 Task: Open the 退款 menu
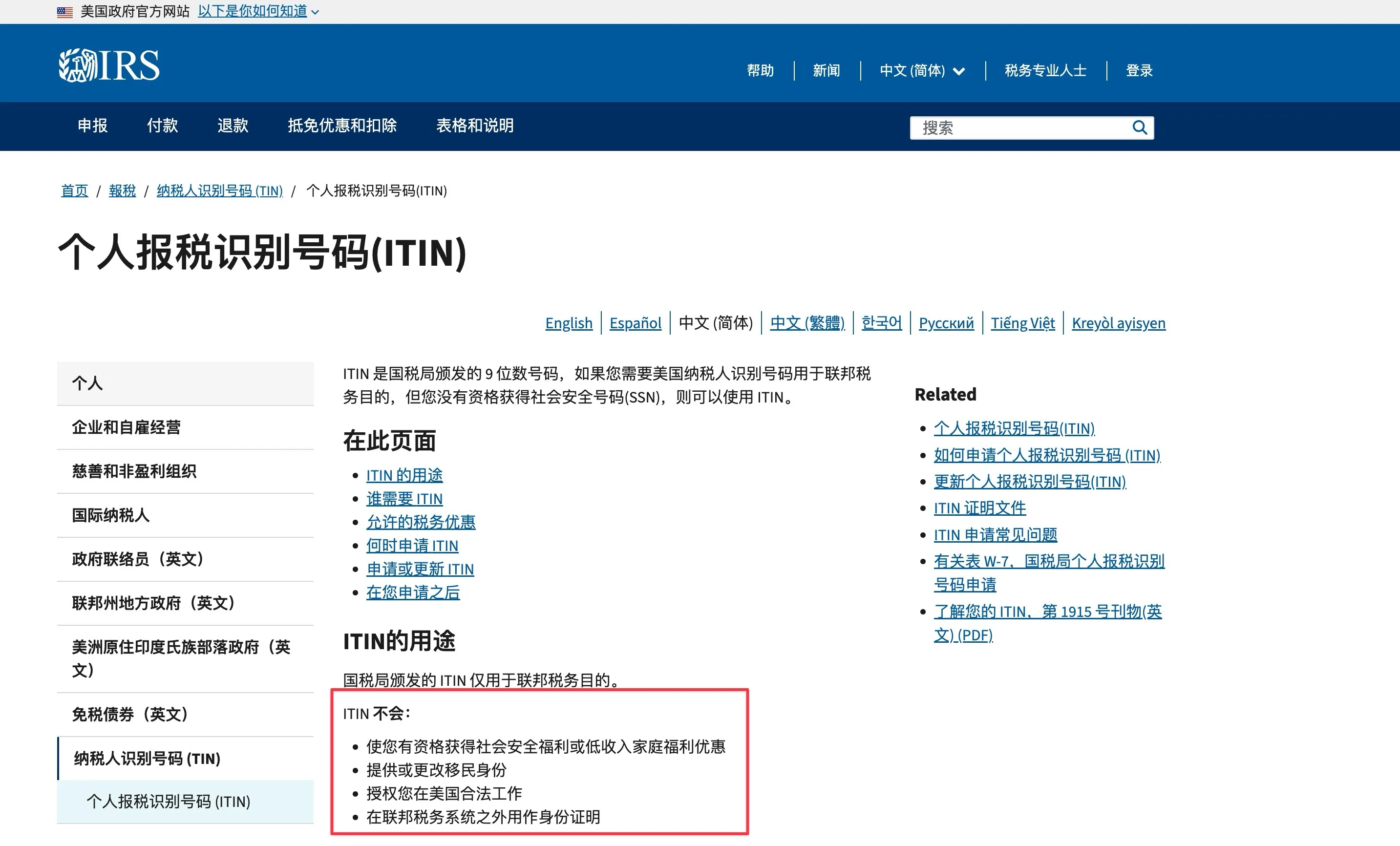(x=233, y=126)
